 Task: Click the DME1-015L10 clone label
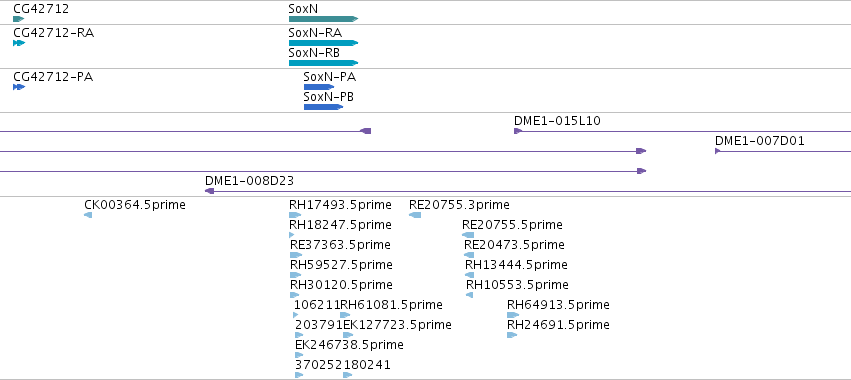[x=557, y=121]
